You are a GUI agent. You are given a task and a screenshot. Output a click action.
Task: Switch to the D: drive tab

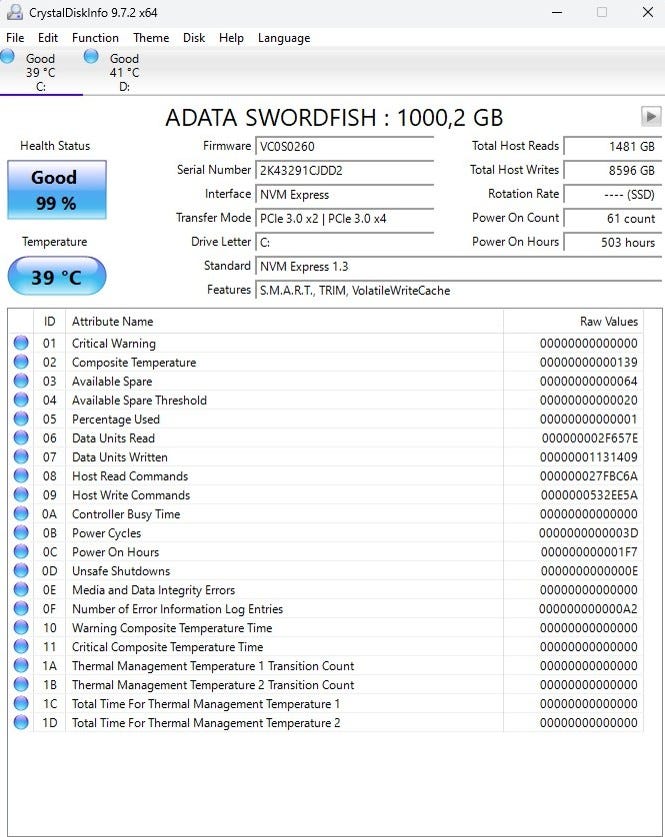124,72
